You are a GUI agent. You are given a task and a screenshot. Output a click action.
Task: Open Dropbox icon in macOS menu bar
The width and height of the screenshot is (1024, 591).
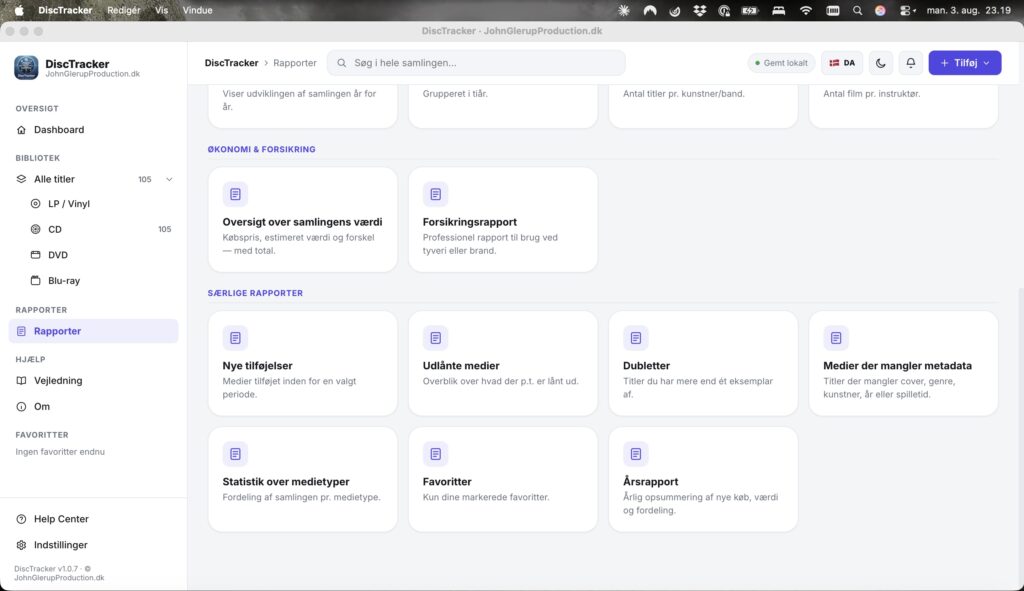tap(699, 10)
